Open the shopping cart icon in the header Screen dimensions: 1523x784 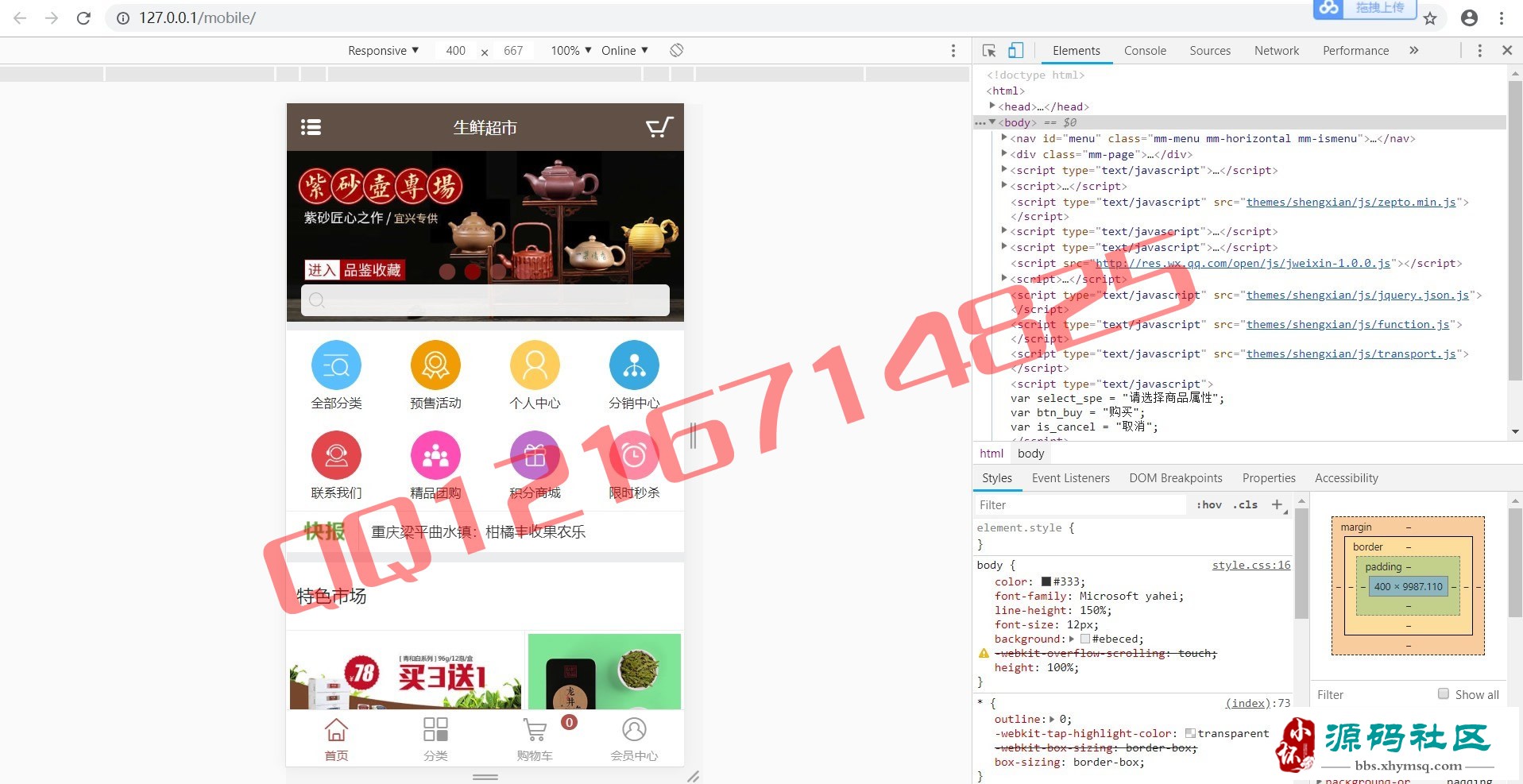[659, 127]
